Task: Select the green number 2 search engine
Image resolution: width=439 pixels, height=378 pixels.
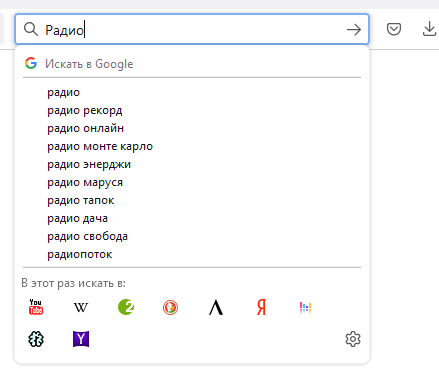Action: click(x=126, y=307)
